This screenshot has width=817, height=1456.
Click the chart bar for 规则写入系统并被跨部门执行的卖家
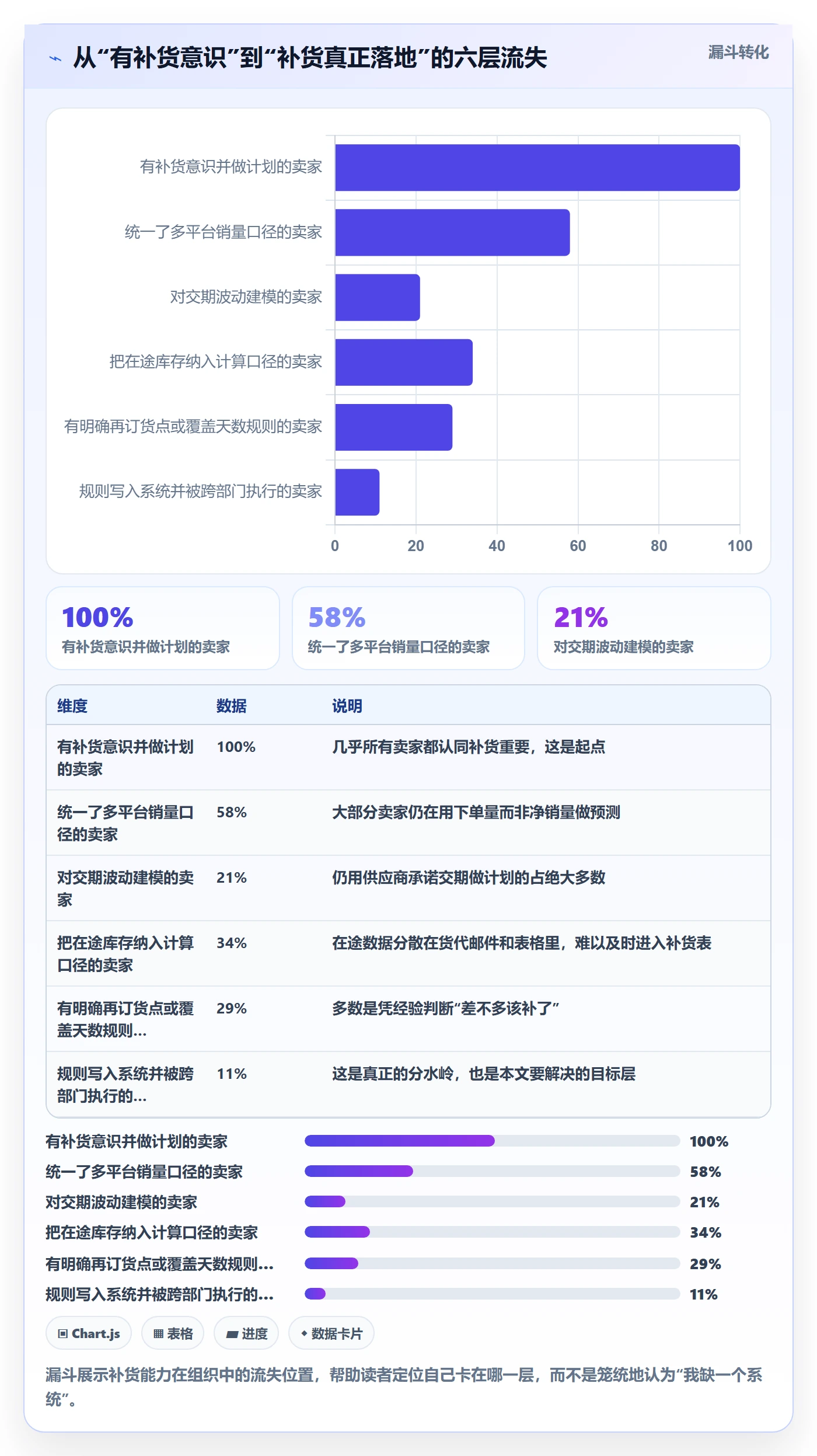pos(357,492)
